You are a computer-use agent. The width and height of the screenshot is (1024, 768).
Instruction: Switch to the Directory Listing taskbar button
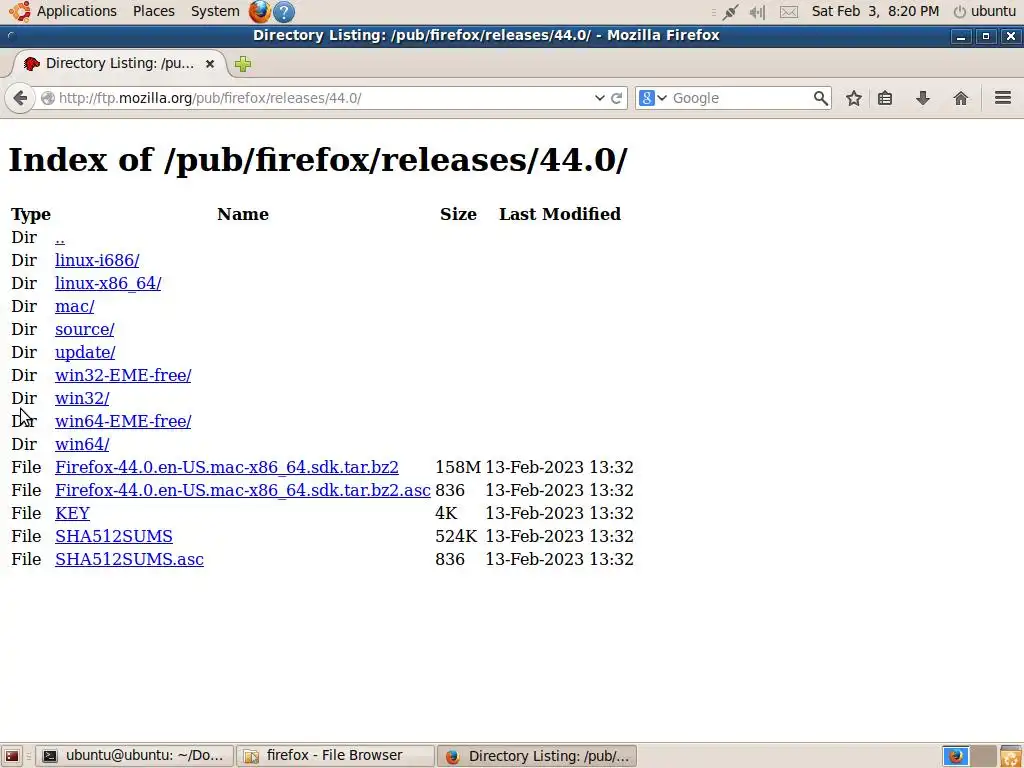click(536, 756)
